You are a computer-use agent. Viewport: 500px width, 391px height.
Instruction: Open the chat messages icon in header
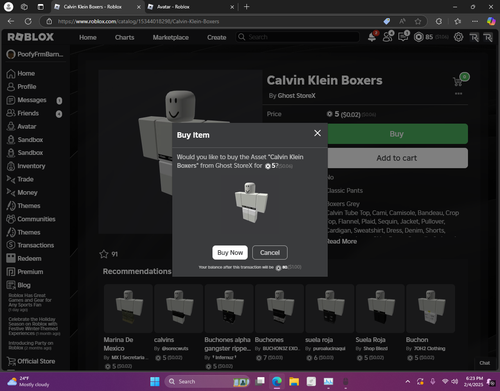pyautogui.click(x=403, y=37)
